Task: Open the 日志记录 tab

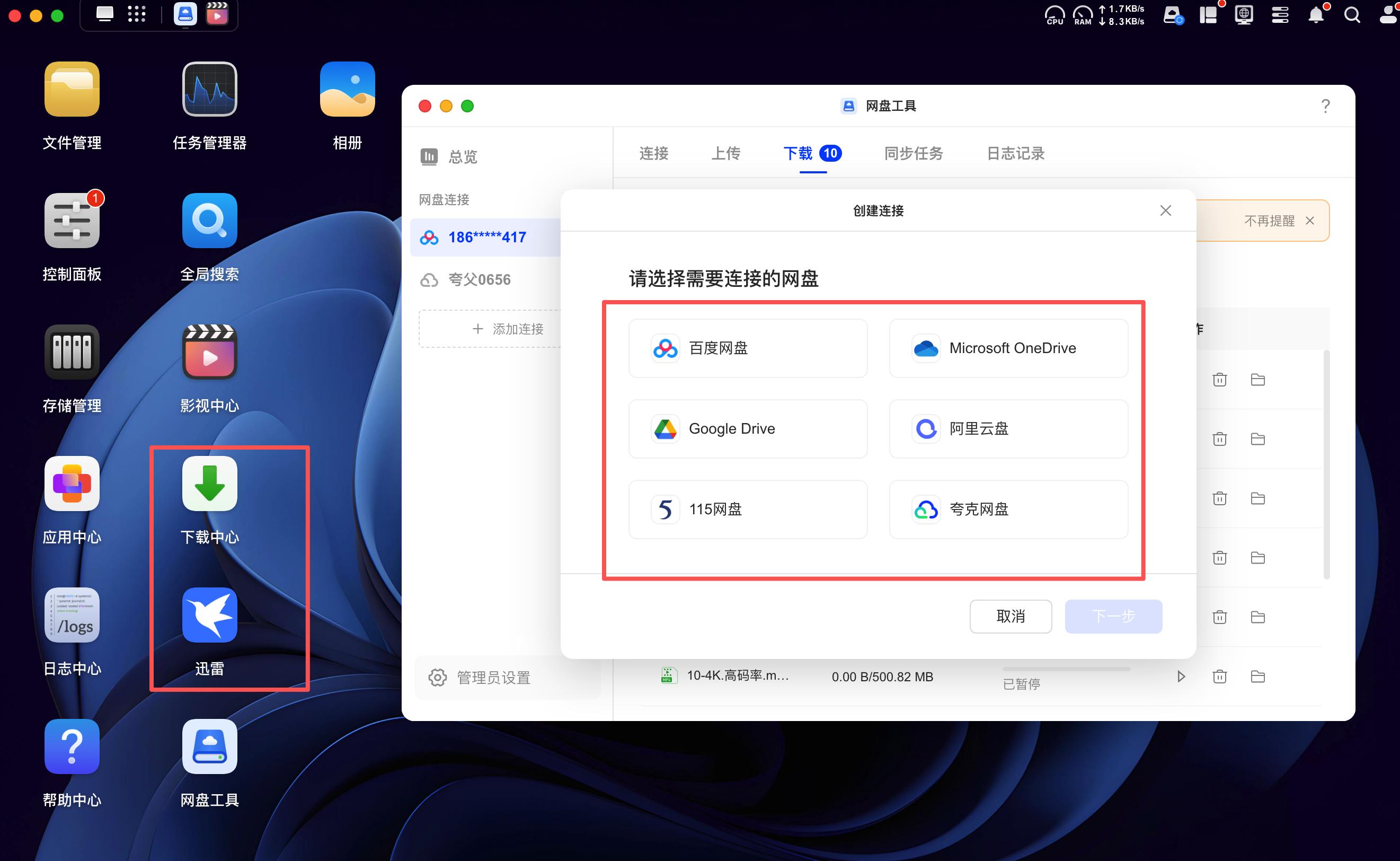Action: [1015, 153]
